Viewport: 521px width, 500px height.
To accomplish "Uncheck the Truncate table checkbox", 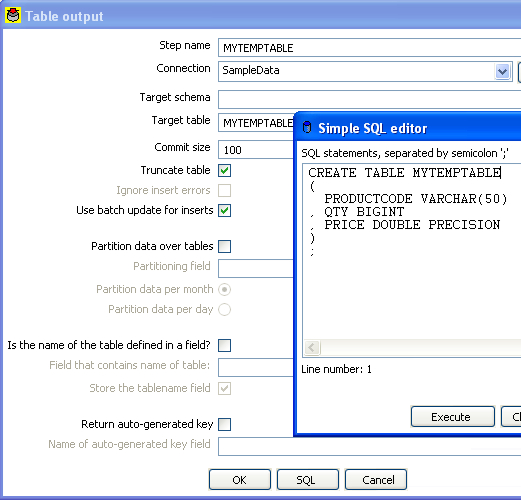I will click(x=225, y=171).
